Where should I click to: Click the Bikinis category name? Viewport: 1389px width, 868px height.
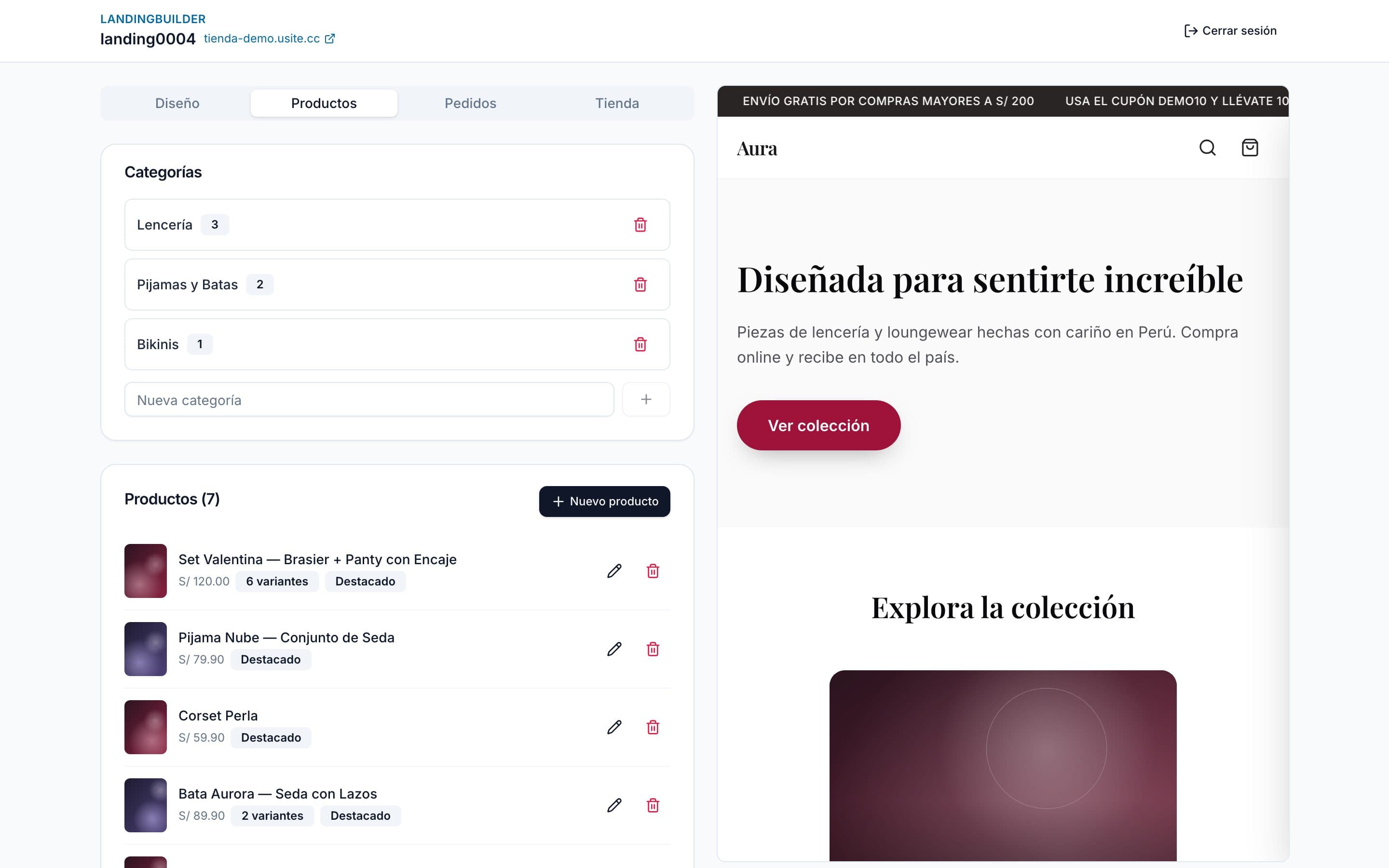click(x=157, y=344)
